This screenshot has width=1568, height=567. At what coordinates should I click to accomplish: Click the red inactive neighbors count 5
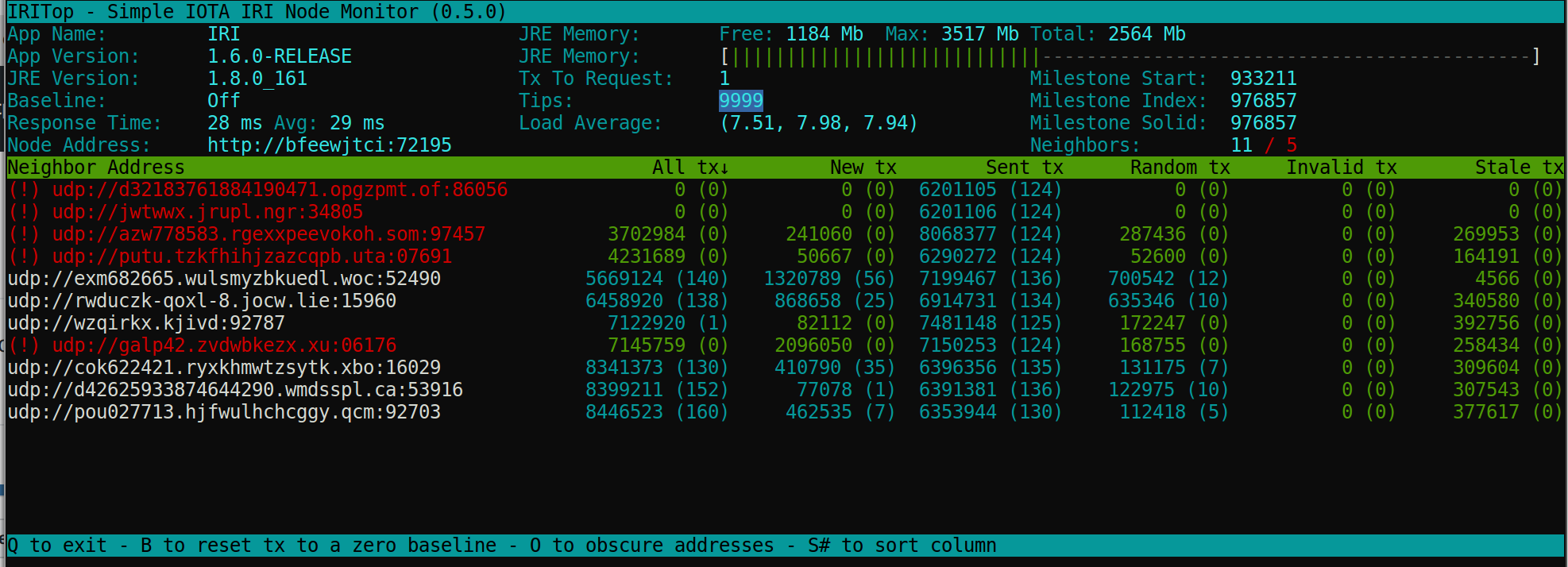[x=1292, y=145]
